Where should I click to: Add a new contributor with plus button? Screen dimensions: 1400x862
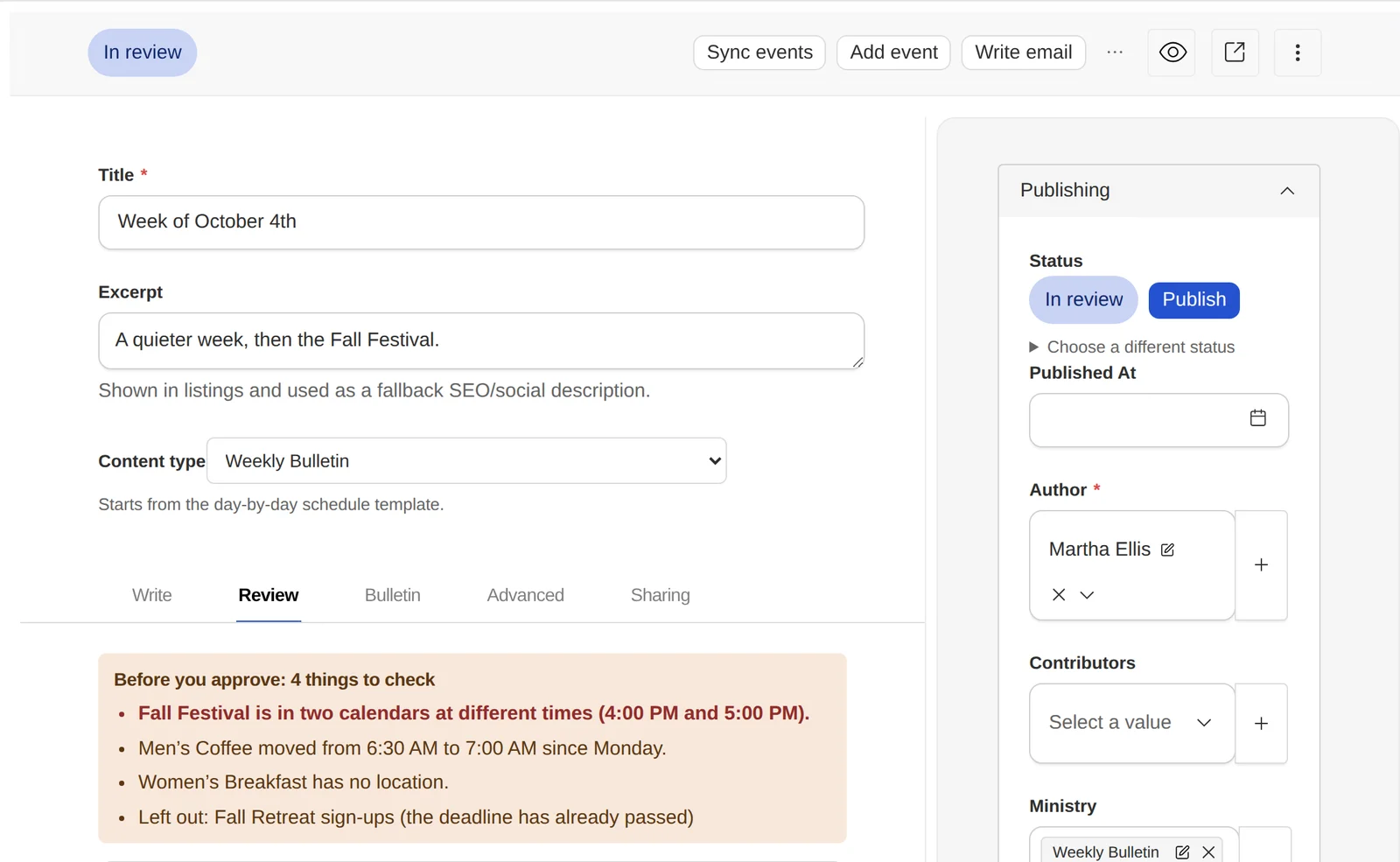[1261, 724]
